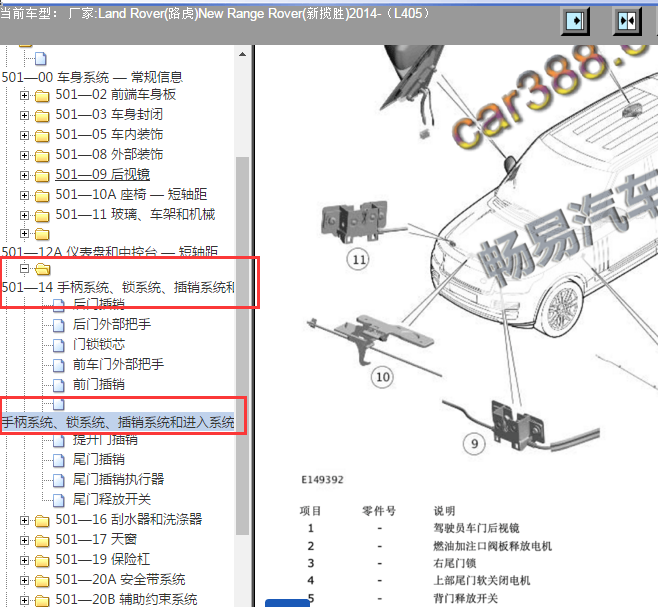Click the tree panel vertical scrollbar thumb

(242, 345)
